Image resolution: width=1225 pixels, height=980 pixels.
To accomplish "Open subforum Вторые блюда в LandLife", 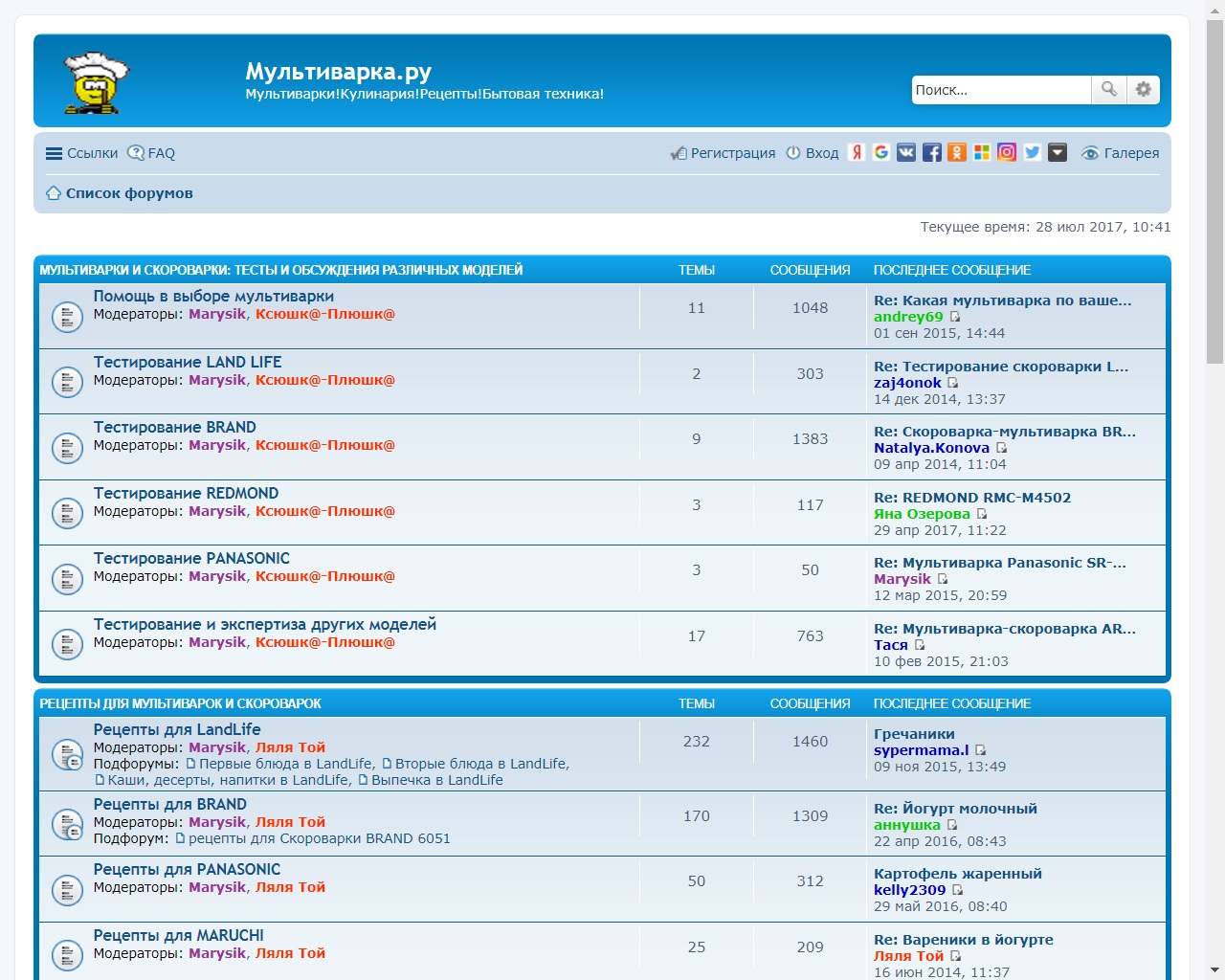I will (481, 764).
